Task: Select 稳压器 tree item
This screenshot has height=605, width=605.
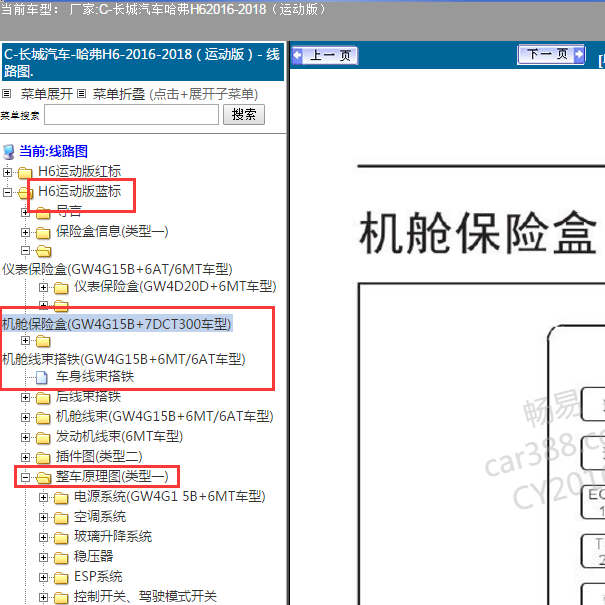Action: point(93,557)
